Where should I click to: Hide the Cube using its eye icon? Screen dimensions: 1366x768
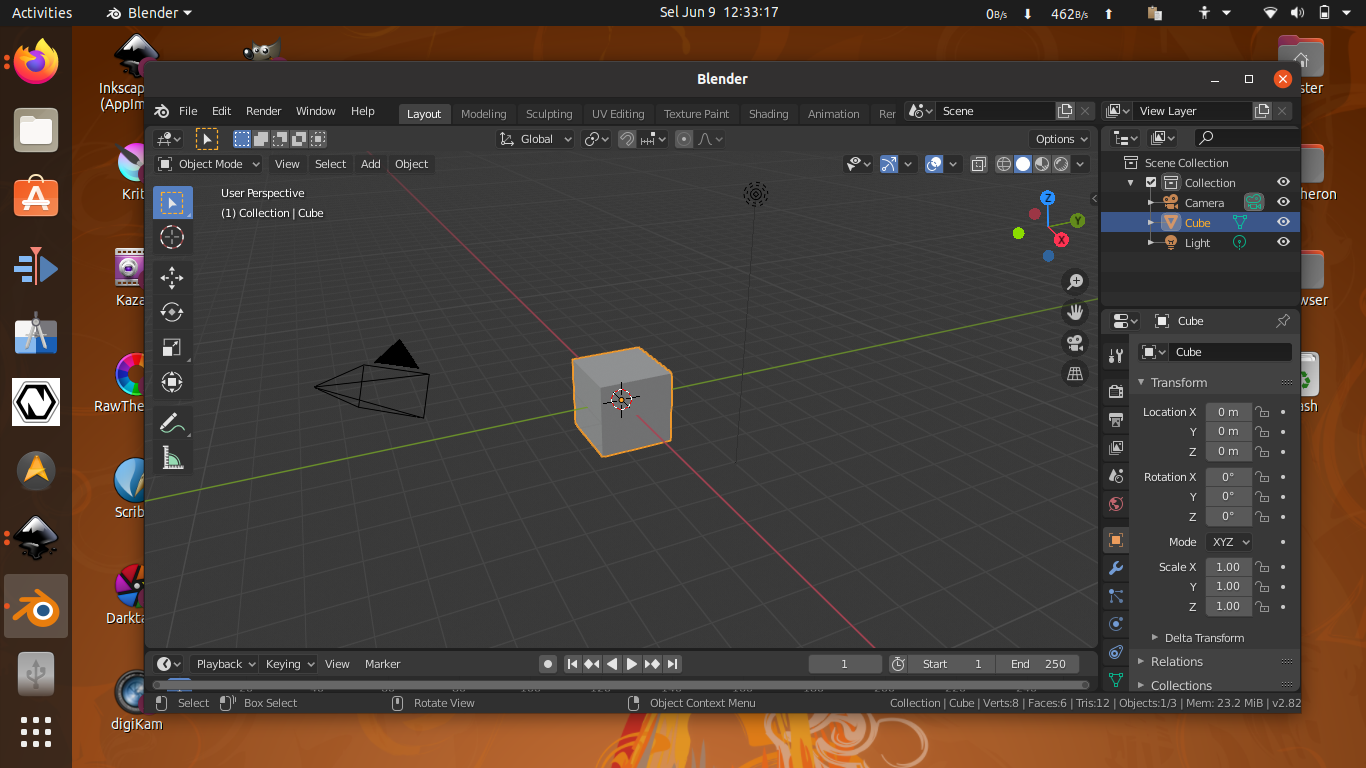(x=1283, y=222)
